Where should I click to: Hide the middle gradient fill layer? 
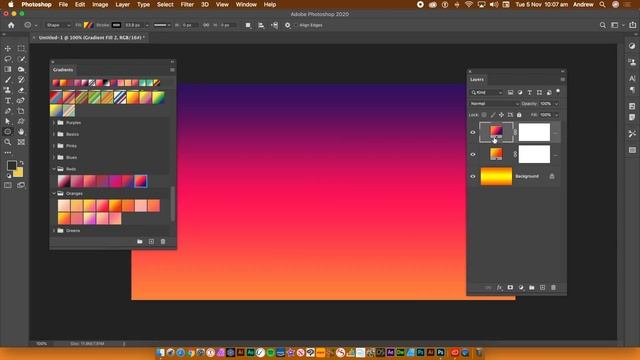coord(473,154)
